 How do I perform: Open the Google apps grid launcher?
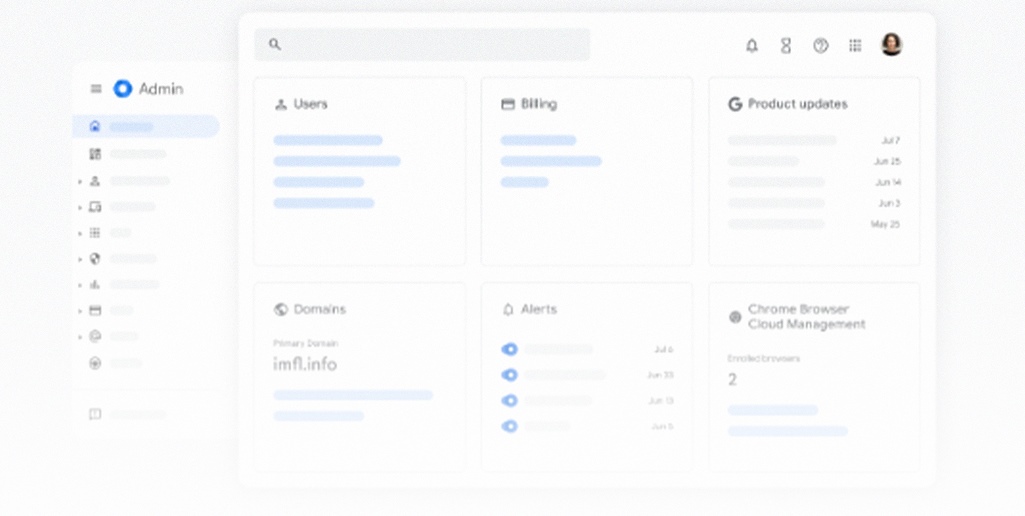tap(855, 45)
